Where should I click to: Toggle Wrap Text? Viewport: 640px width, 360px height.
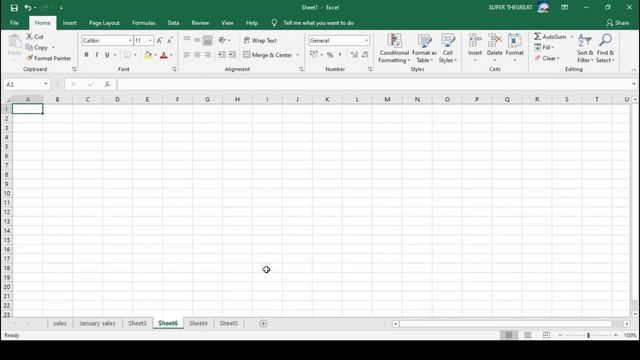(260, 40)
